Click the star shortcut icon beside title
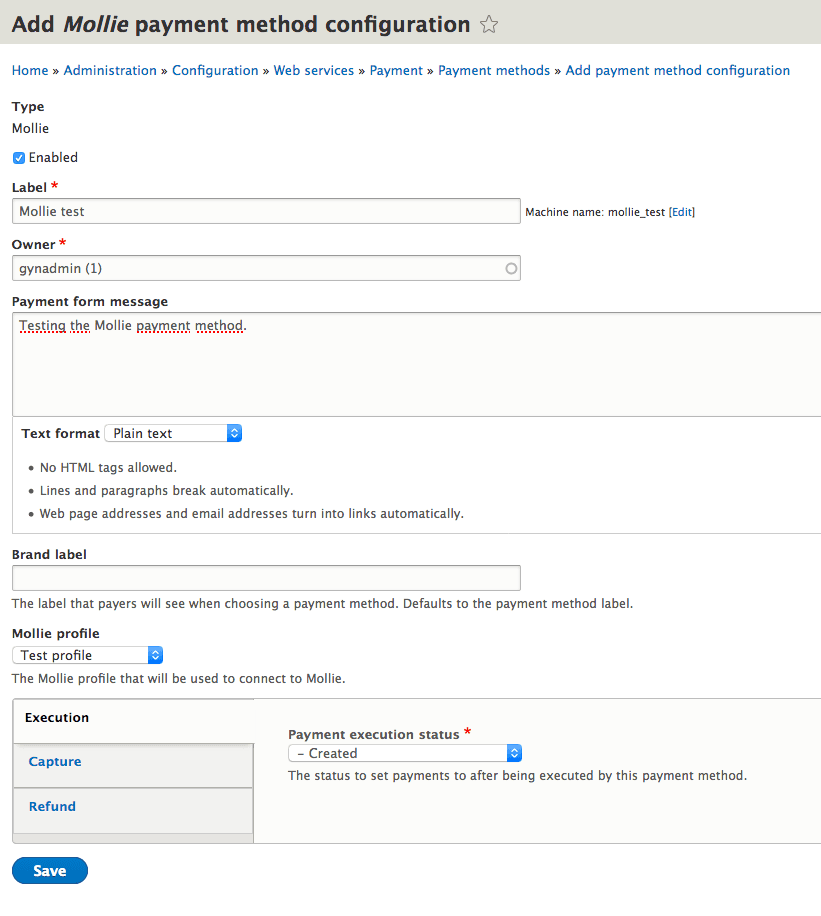Viewport: 821px width, 916px height. coord(489,25)
